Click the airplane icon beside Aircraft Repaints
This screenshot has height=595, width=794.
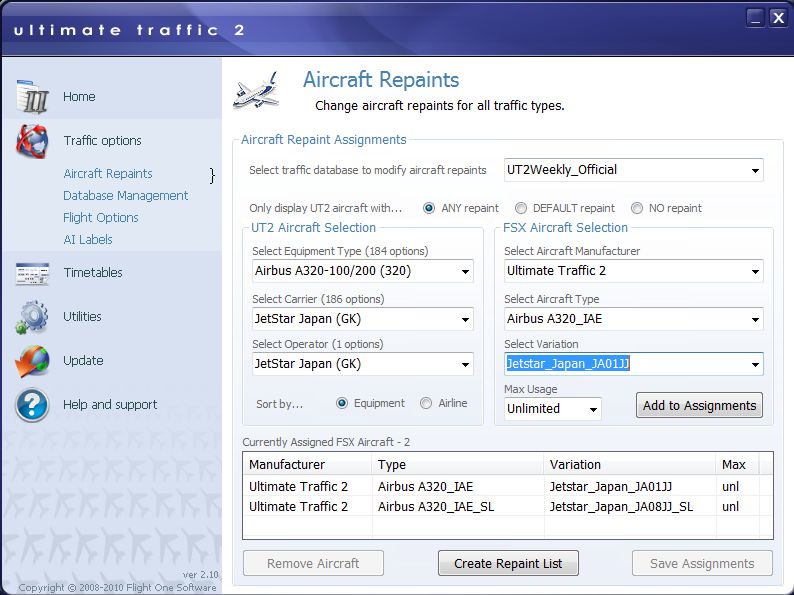point(257,91)
